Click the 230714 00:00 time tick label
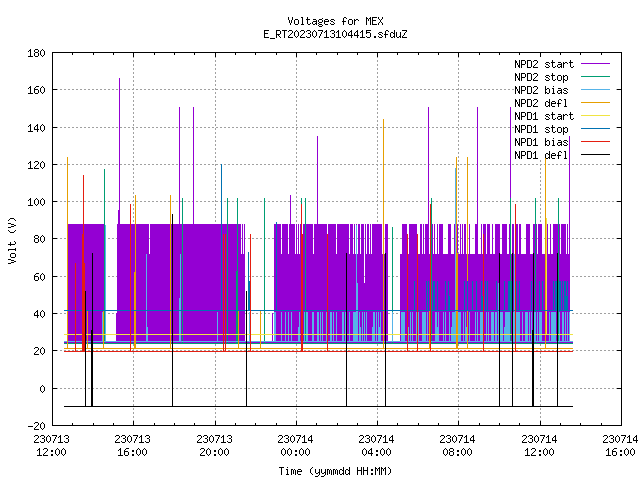Screen dimensions: 640x480 pyautogui.click(x=296, y=446)
